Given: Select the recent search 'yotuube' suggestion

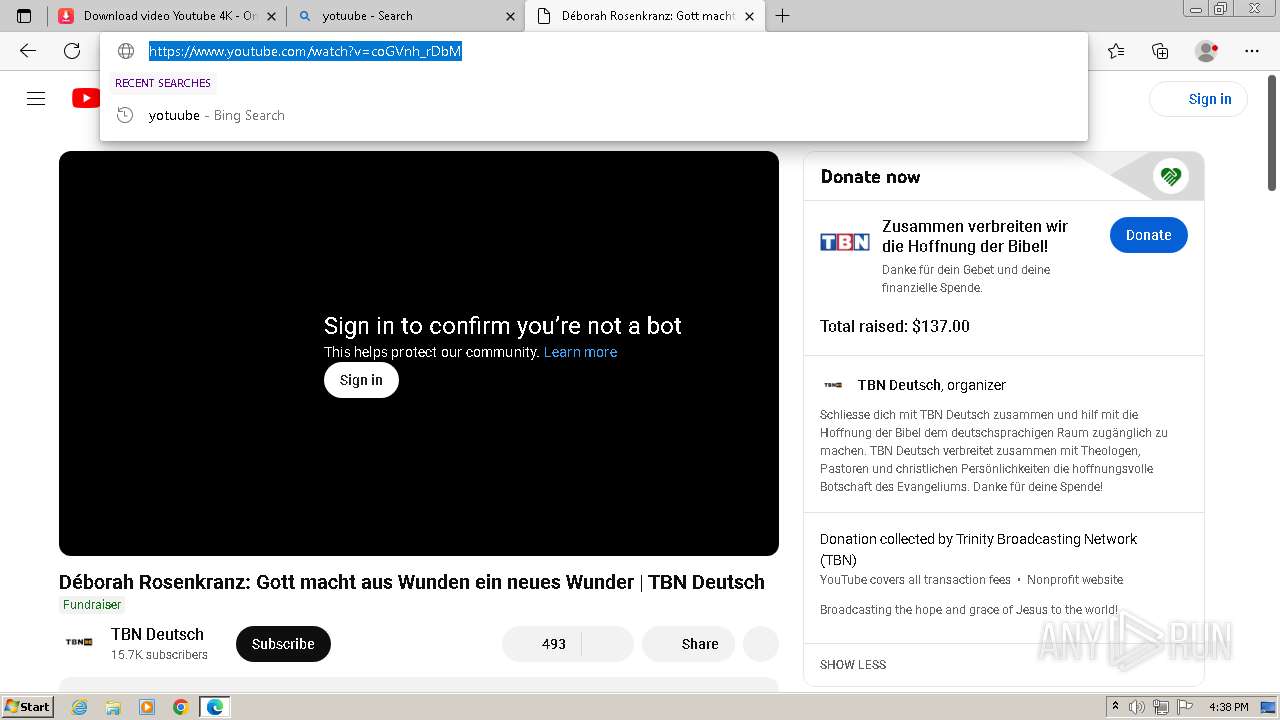Looking at the screenshot, I should (594, 115).
